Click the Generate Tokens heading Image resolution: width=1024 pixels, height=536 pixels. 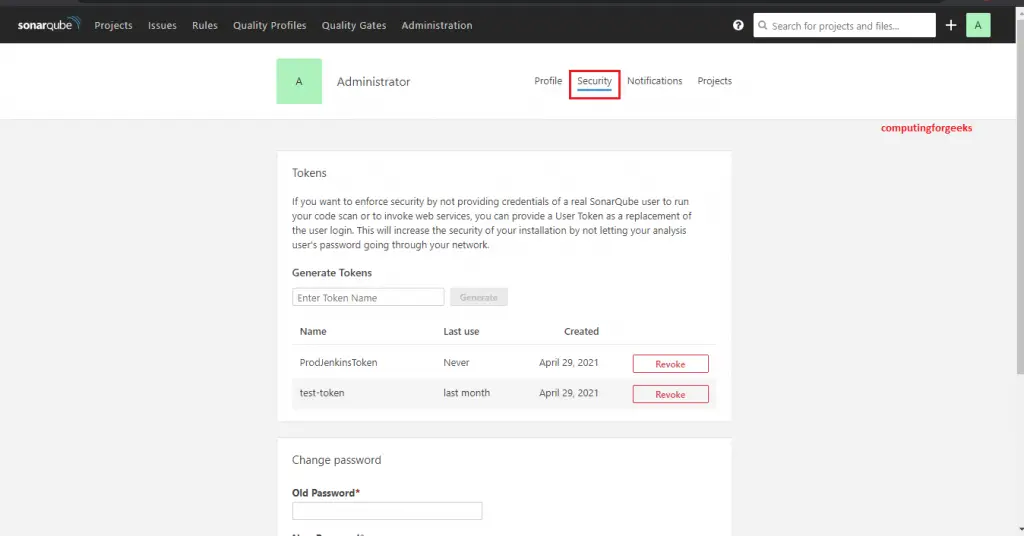coord(332,273)
